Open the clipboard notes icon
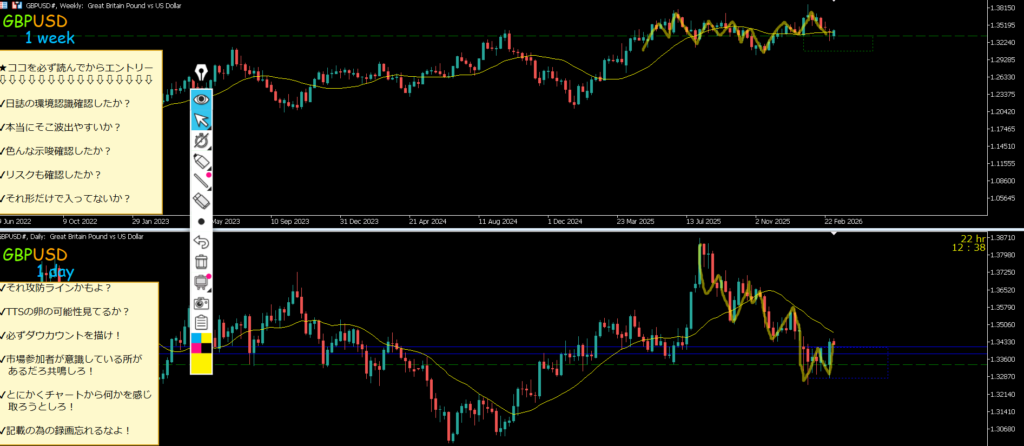 201,323
